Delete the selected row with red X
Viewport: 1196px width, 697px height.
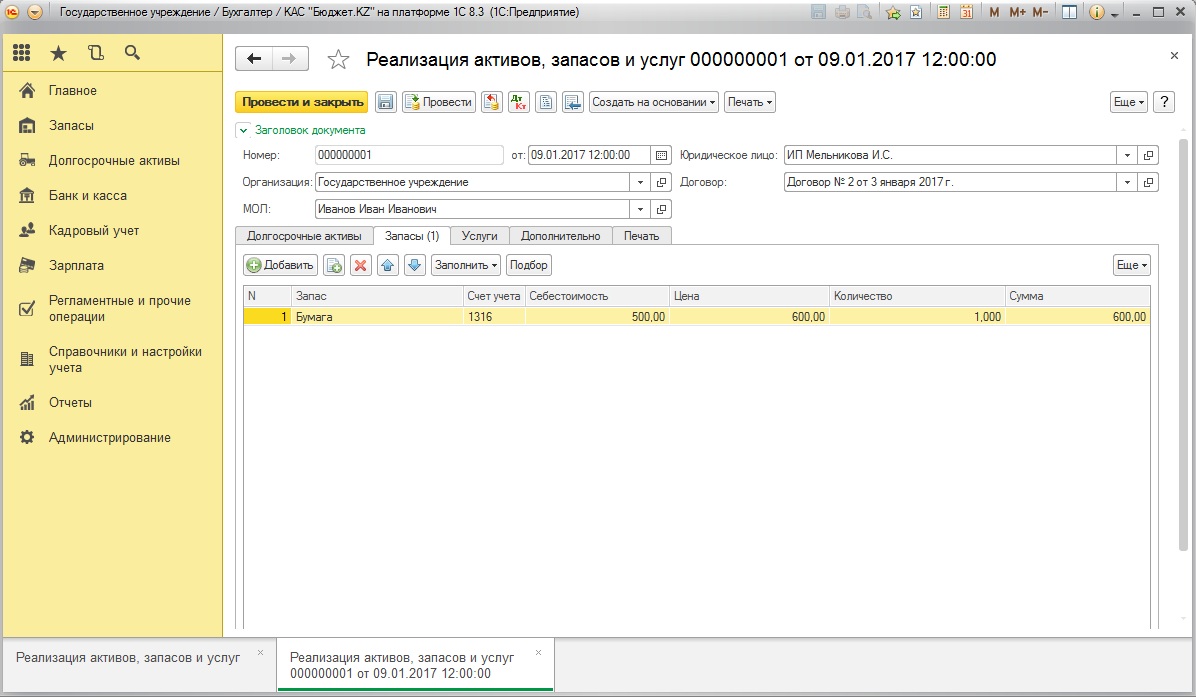tap(361, 265)
